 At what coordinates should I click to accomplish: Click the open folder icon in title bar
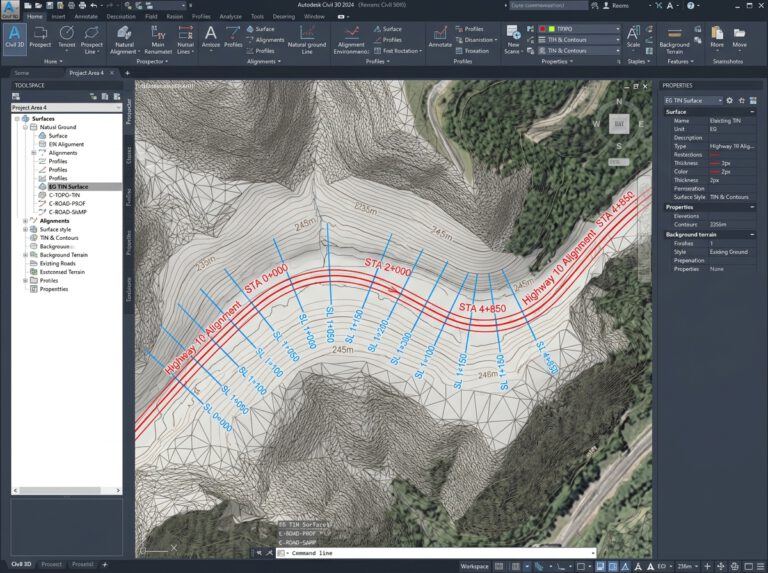pos(39,5)
